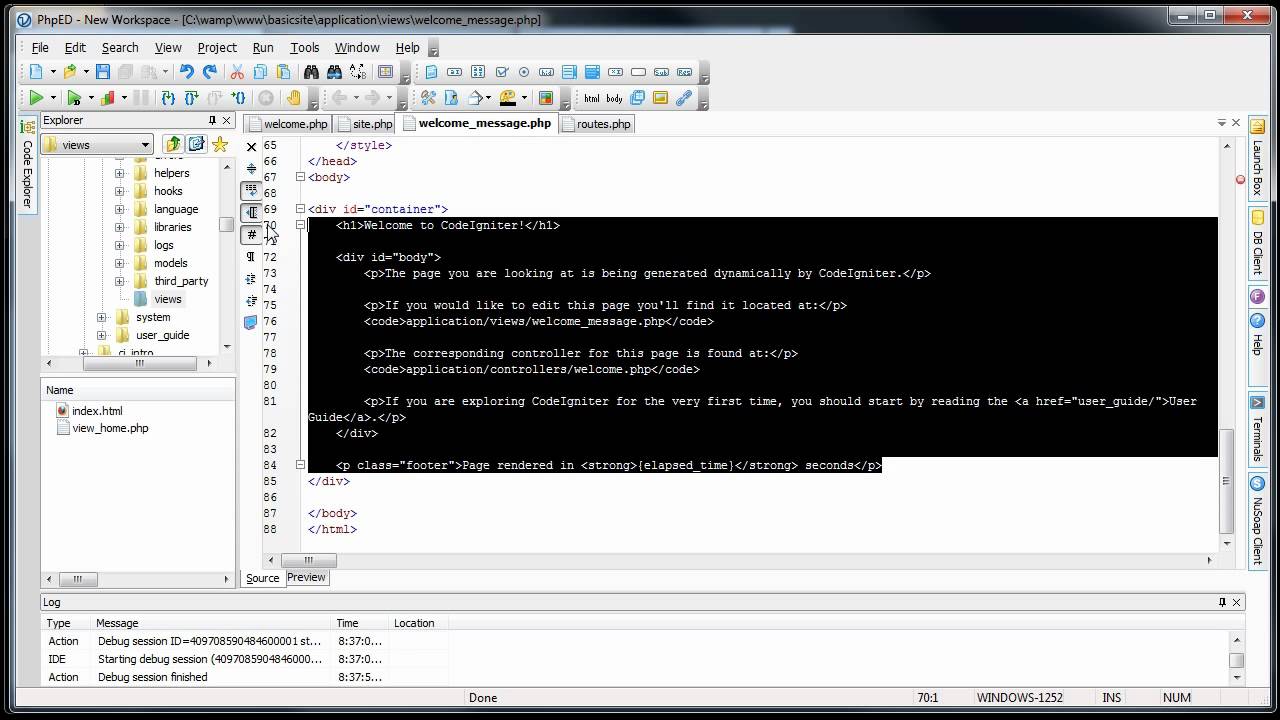Image resolution: width=1280 pixels, height=720 pixels.
Task: Go up one folder in Explorer
Action: point(173,145)
